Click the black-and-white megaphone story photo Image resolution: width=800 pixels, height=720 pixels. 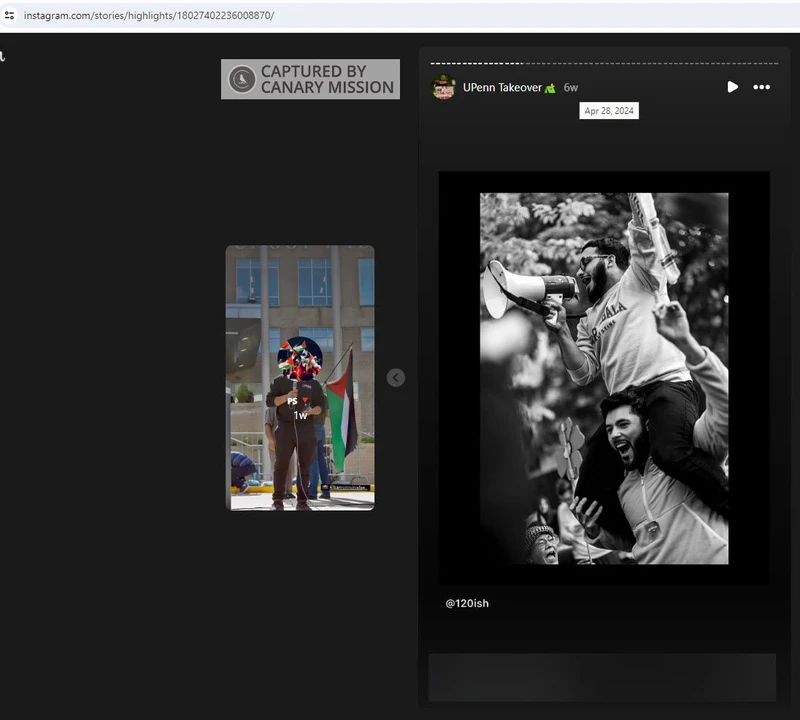604,378
